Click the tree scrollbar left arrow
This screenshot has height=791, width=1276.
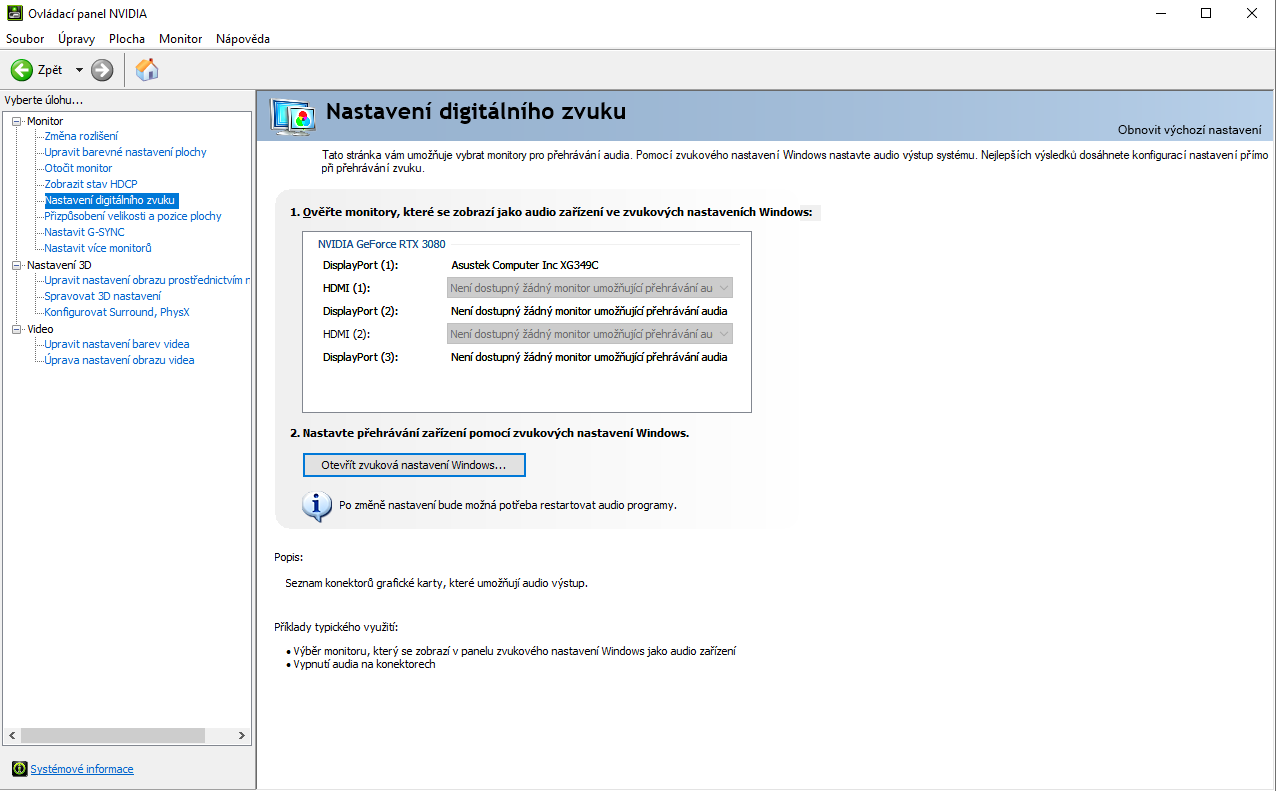[x=11, y=735]
